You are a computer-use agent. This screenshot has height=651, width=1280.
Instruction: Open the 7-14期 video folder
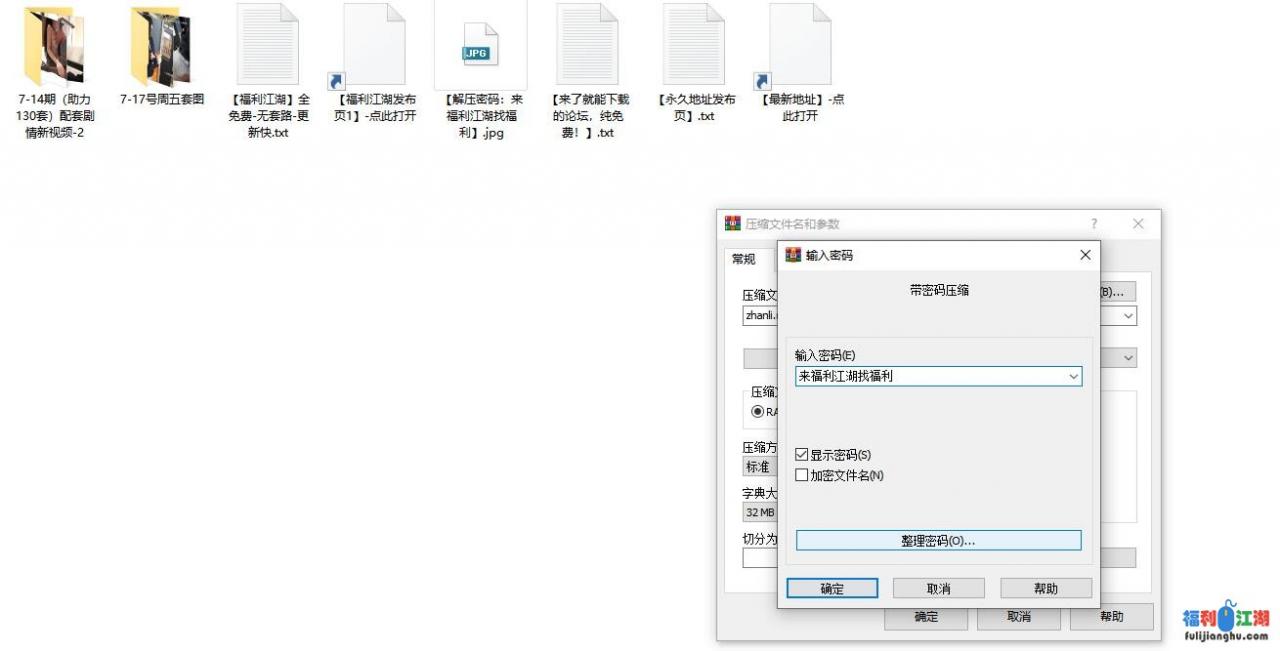coord(54,47)
